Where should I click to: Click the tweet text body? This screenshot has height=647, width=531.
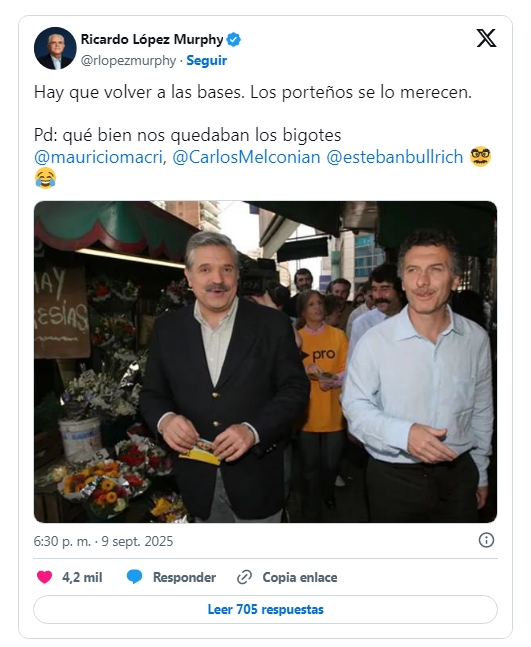tap(262, 136)
